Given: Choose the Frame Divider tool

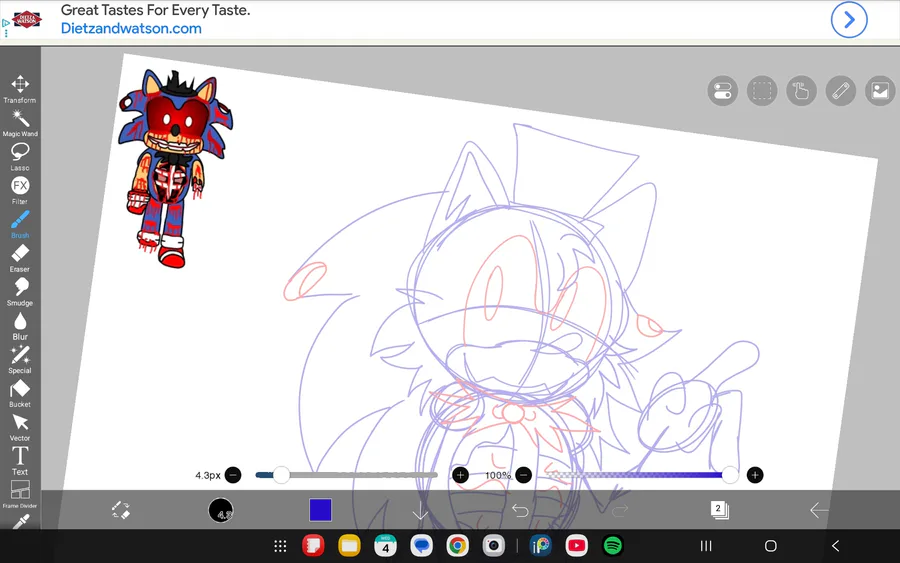Looking at the screenshot, I should pos(20,494).
